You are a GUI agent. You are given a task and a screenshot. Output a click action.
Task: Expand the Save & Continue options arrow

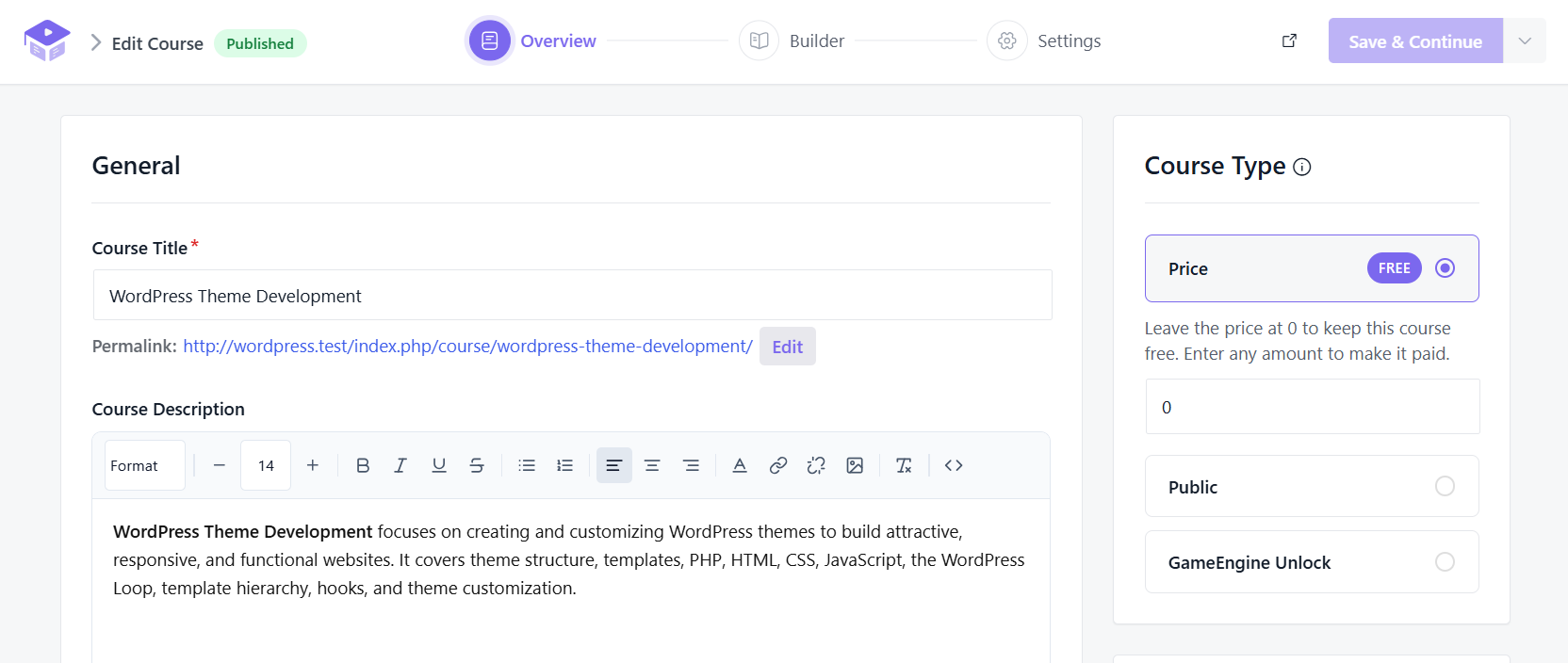click(x=1525, y=40)
